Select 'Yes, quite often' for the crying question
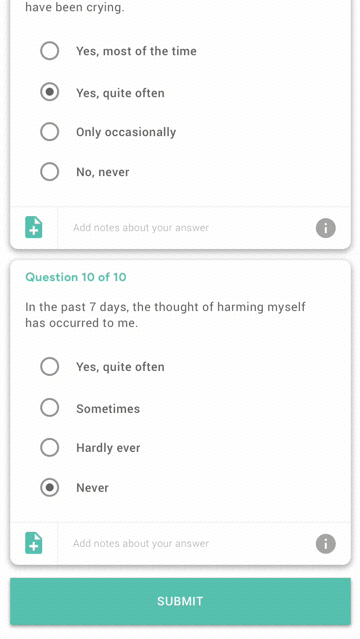 point(49,92)
